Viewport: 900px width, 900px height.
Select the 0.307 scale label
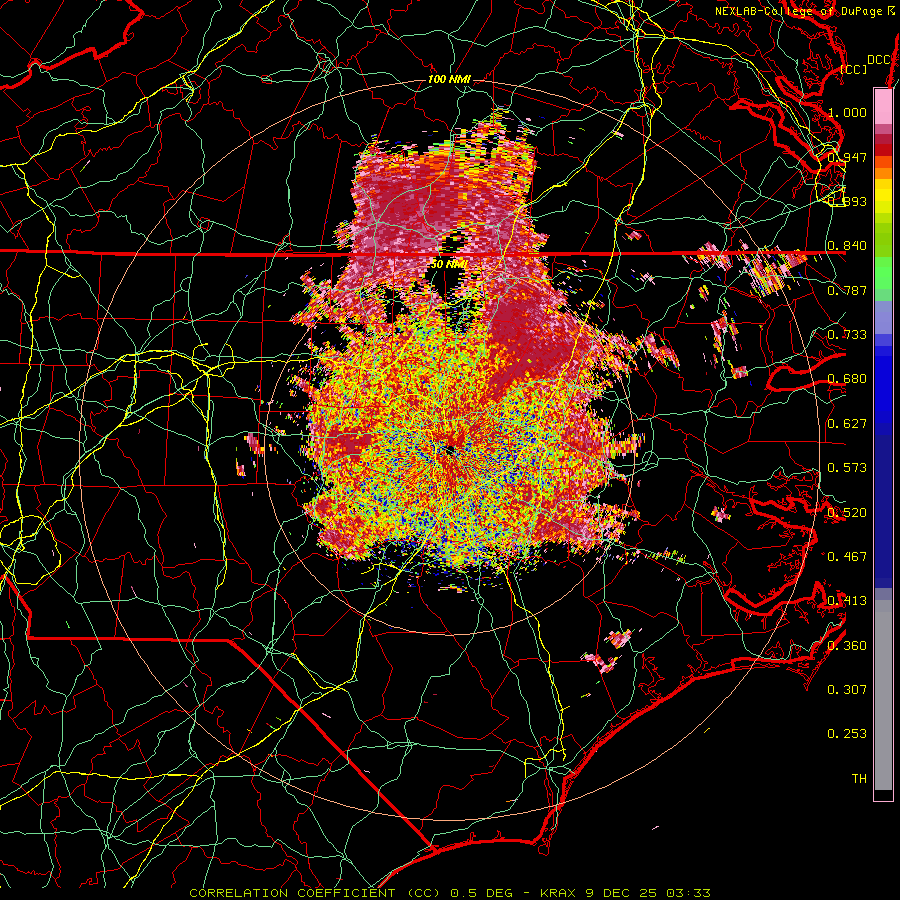847,690
